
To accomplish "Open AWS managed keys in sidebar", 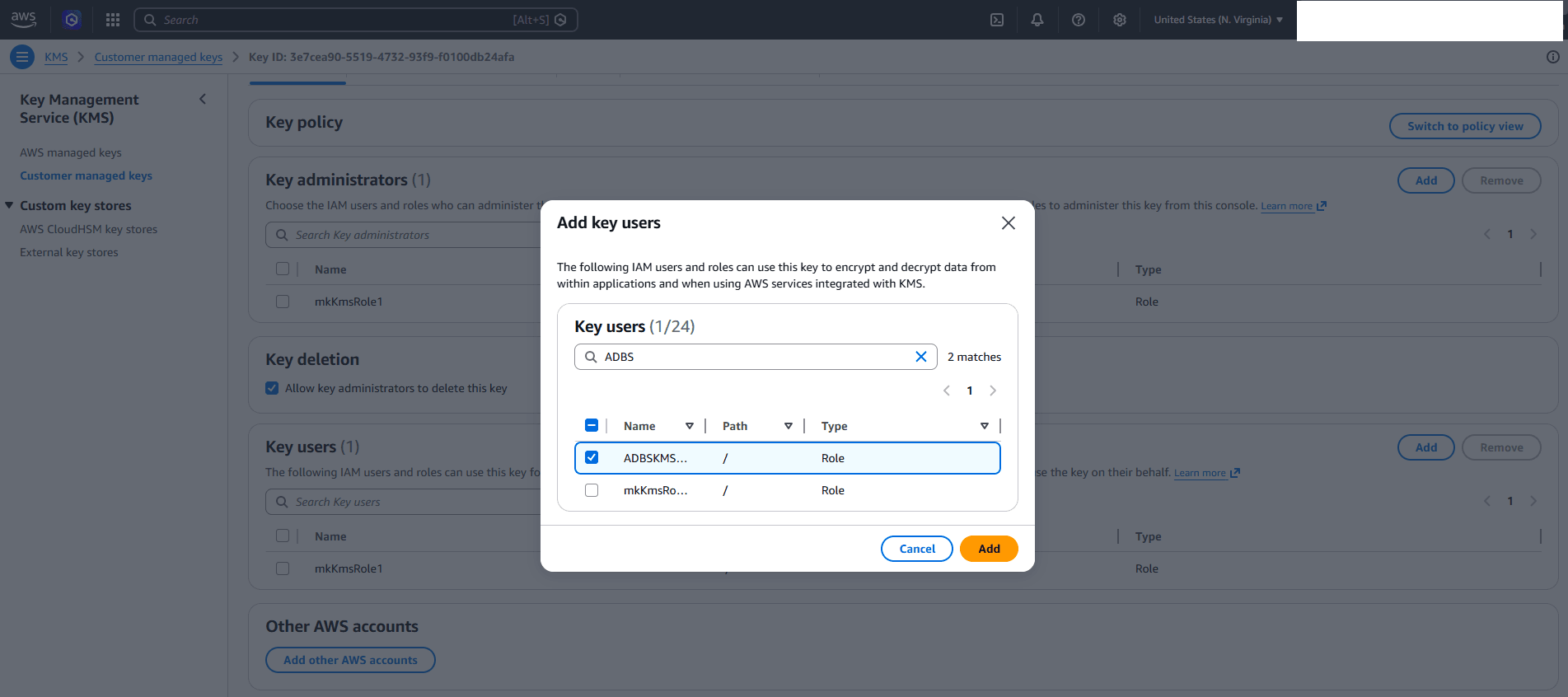I will click(71, 152).
